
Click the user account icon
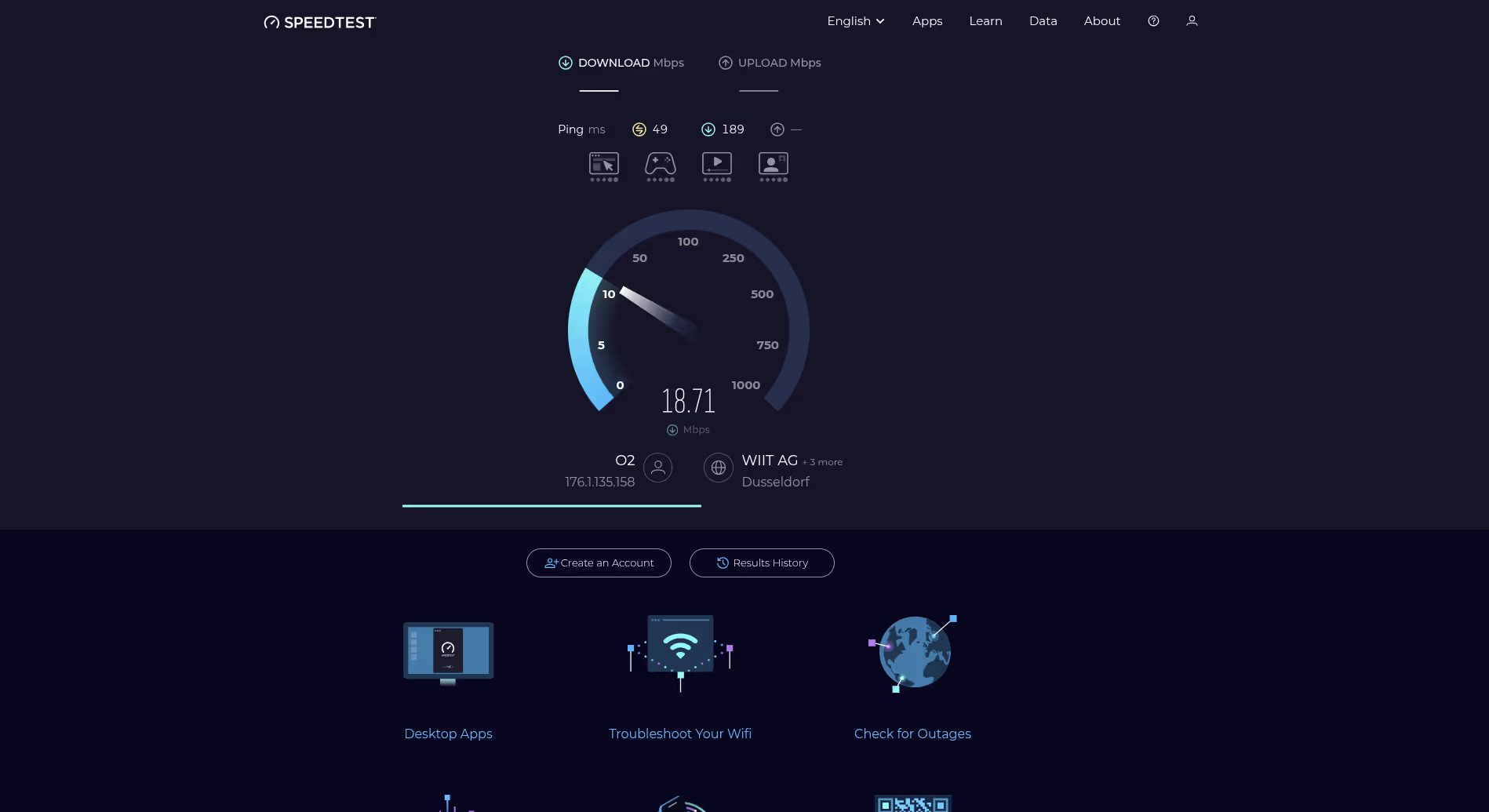point(1192,20)
